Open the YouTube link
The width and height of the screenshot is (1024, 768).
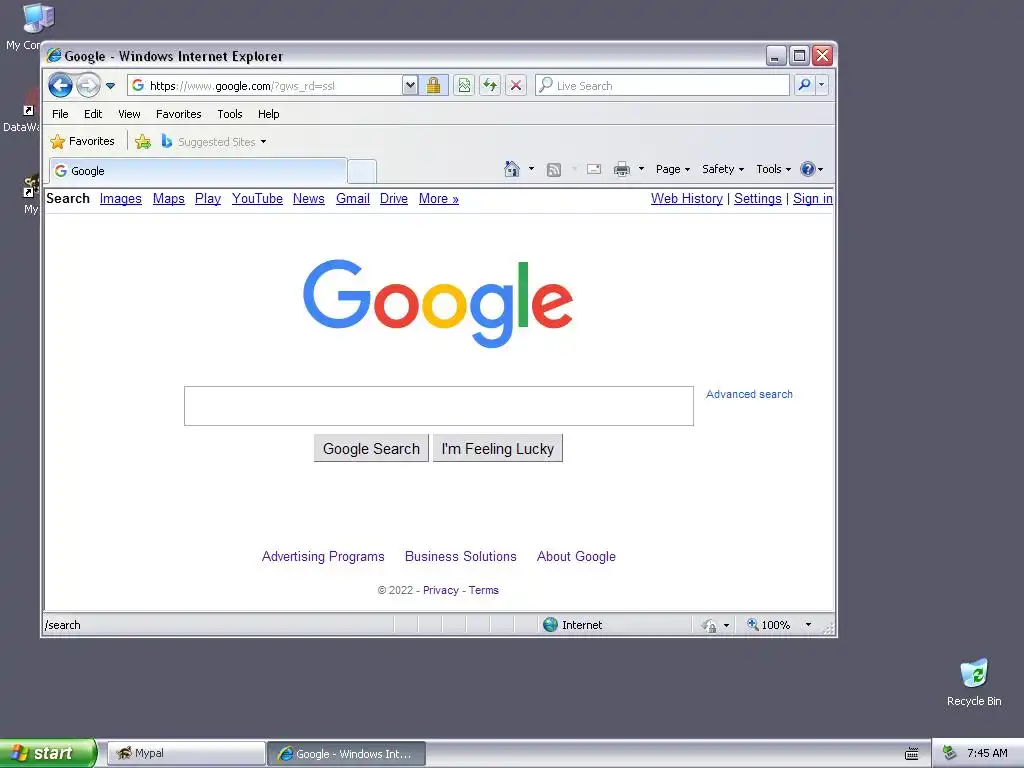257,199
